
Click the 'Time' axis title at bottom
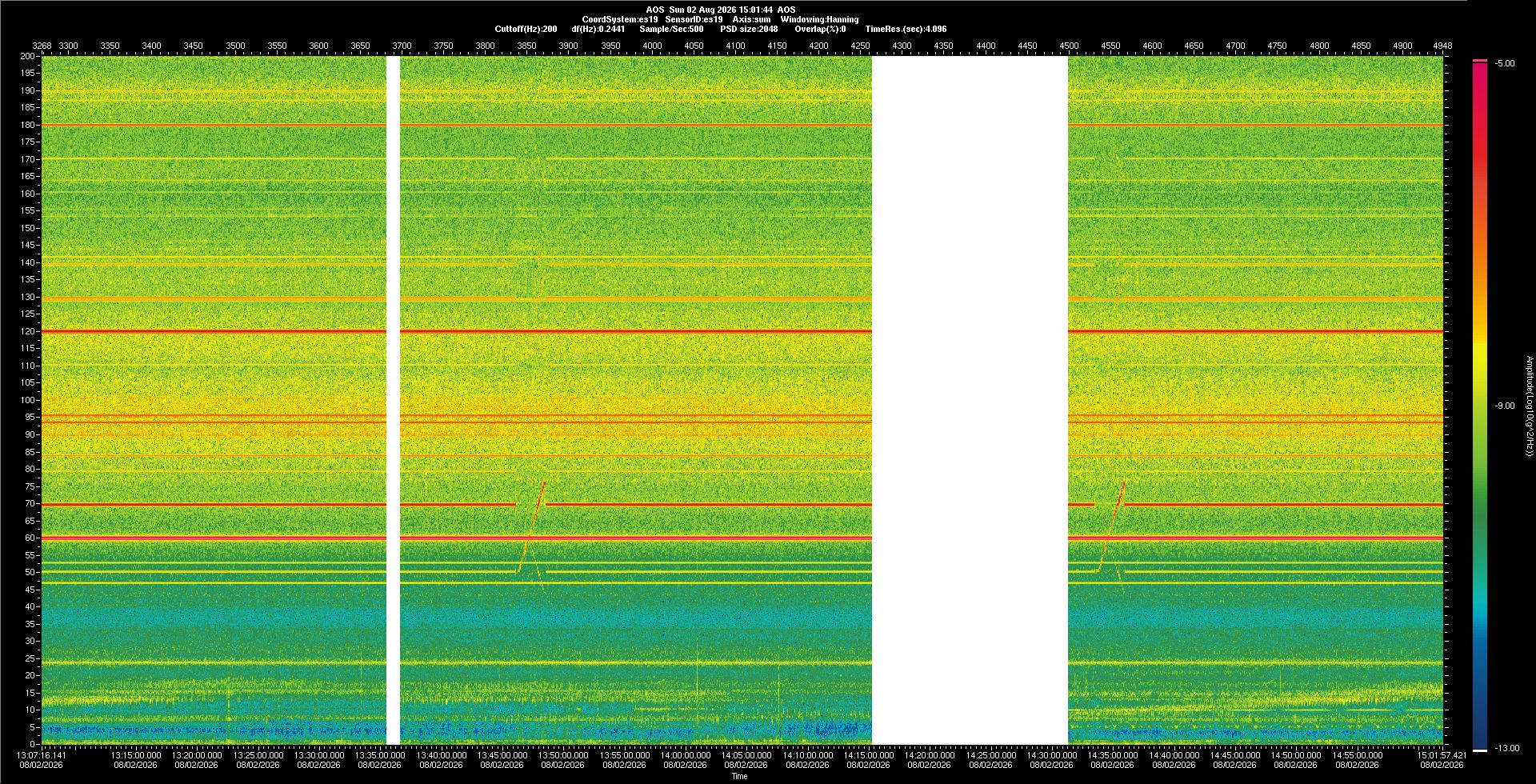(740, 776)
